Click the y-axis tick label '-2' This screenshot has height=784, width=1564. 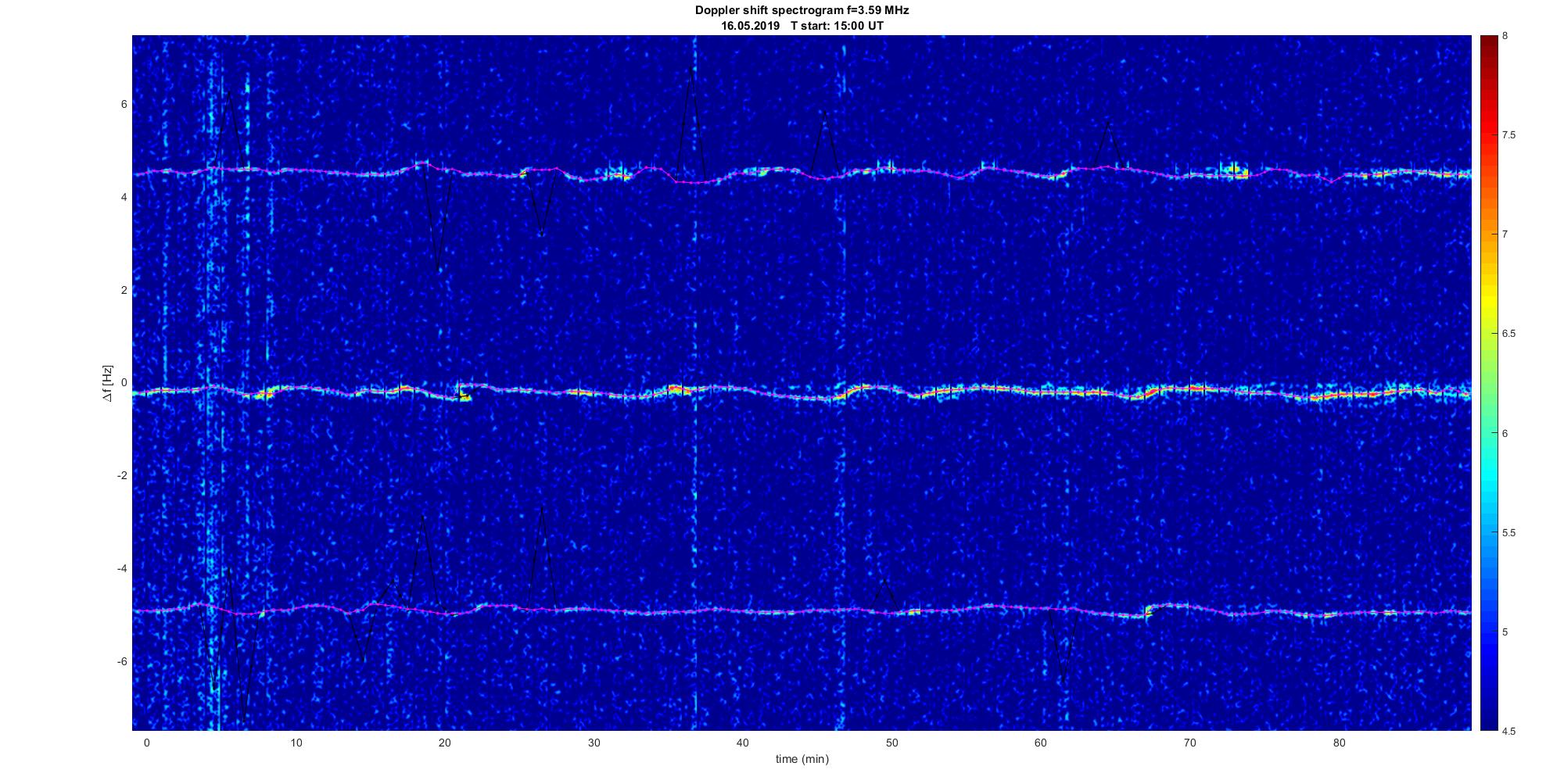click(121, 476)
